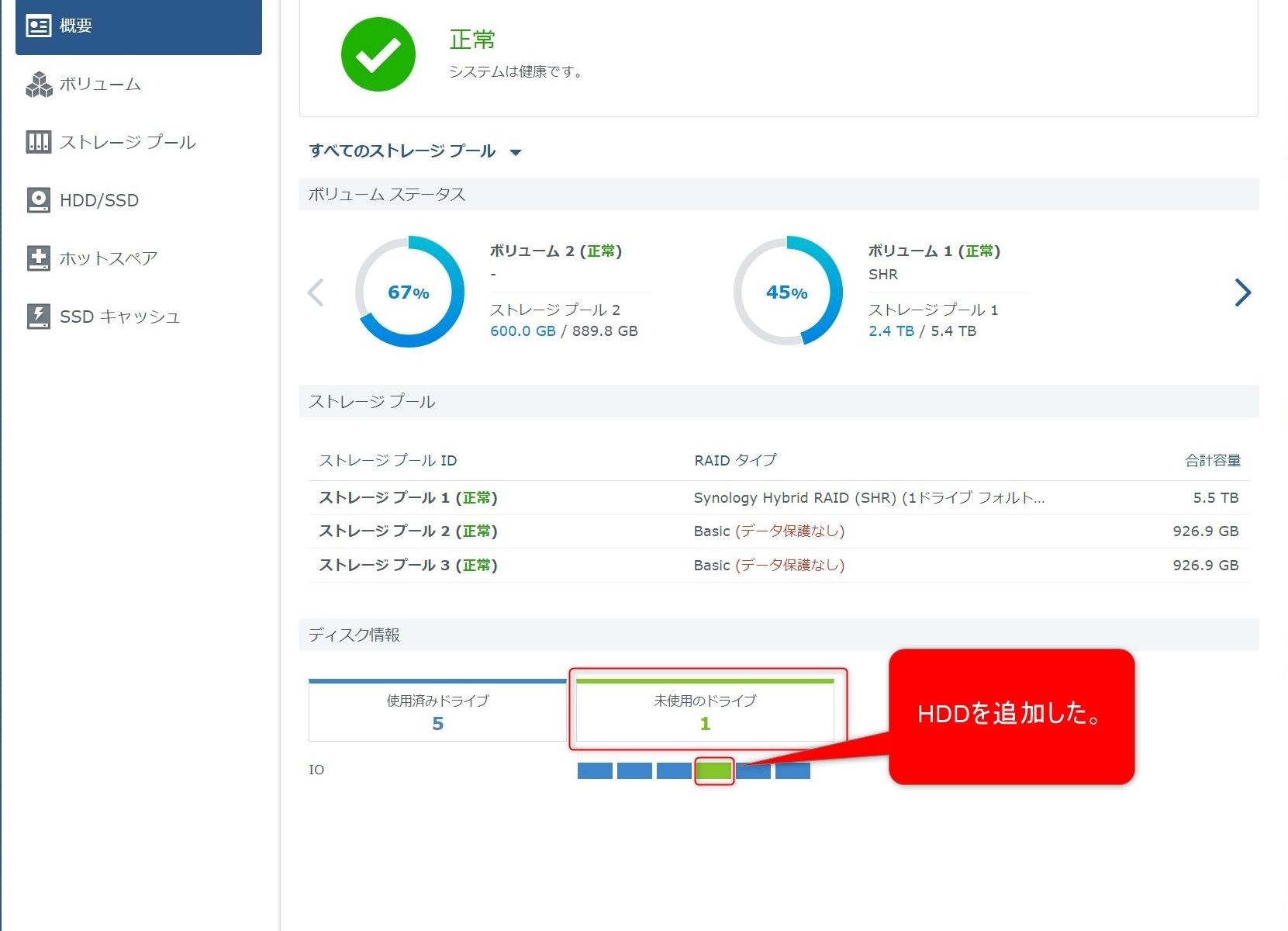Image resolution: width=1288 pixels, height=931 pixels.
Task: Click the green healthy status checkmark icon
Action: coord(378,54)
